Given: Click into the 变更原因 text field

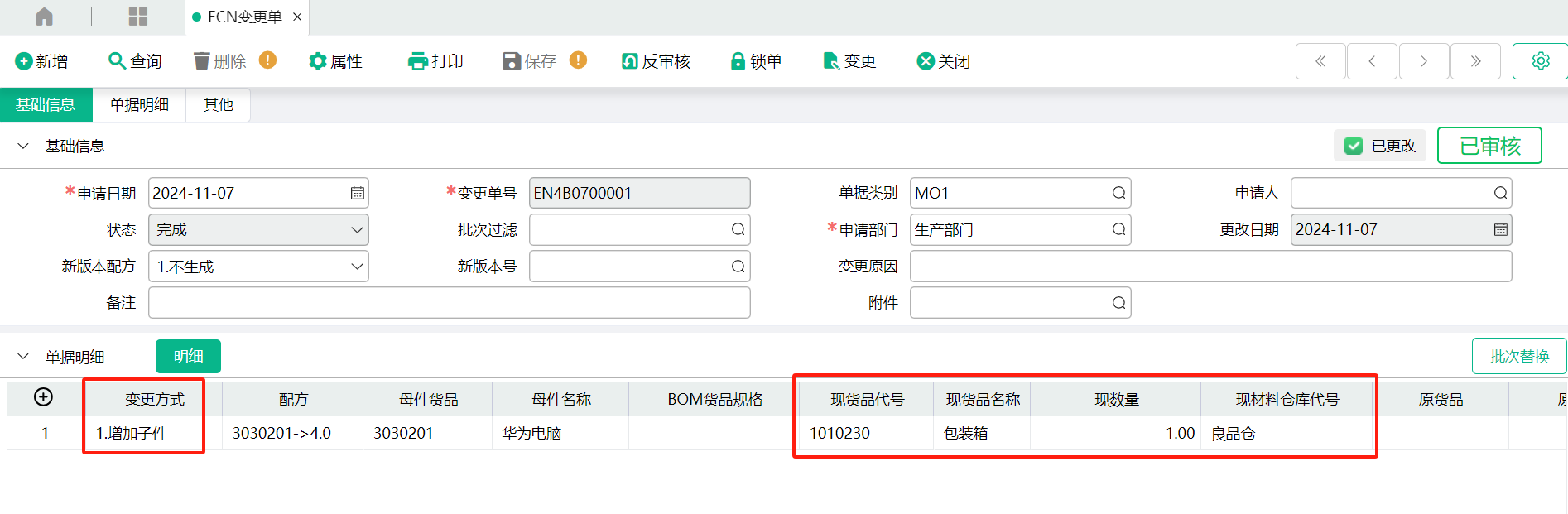Looking at the screenshot, I should tap(1210, 267).
